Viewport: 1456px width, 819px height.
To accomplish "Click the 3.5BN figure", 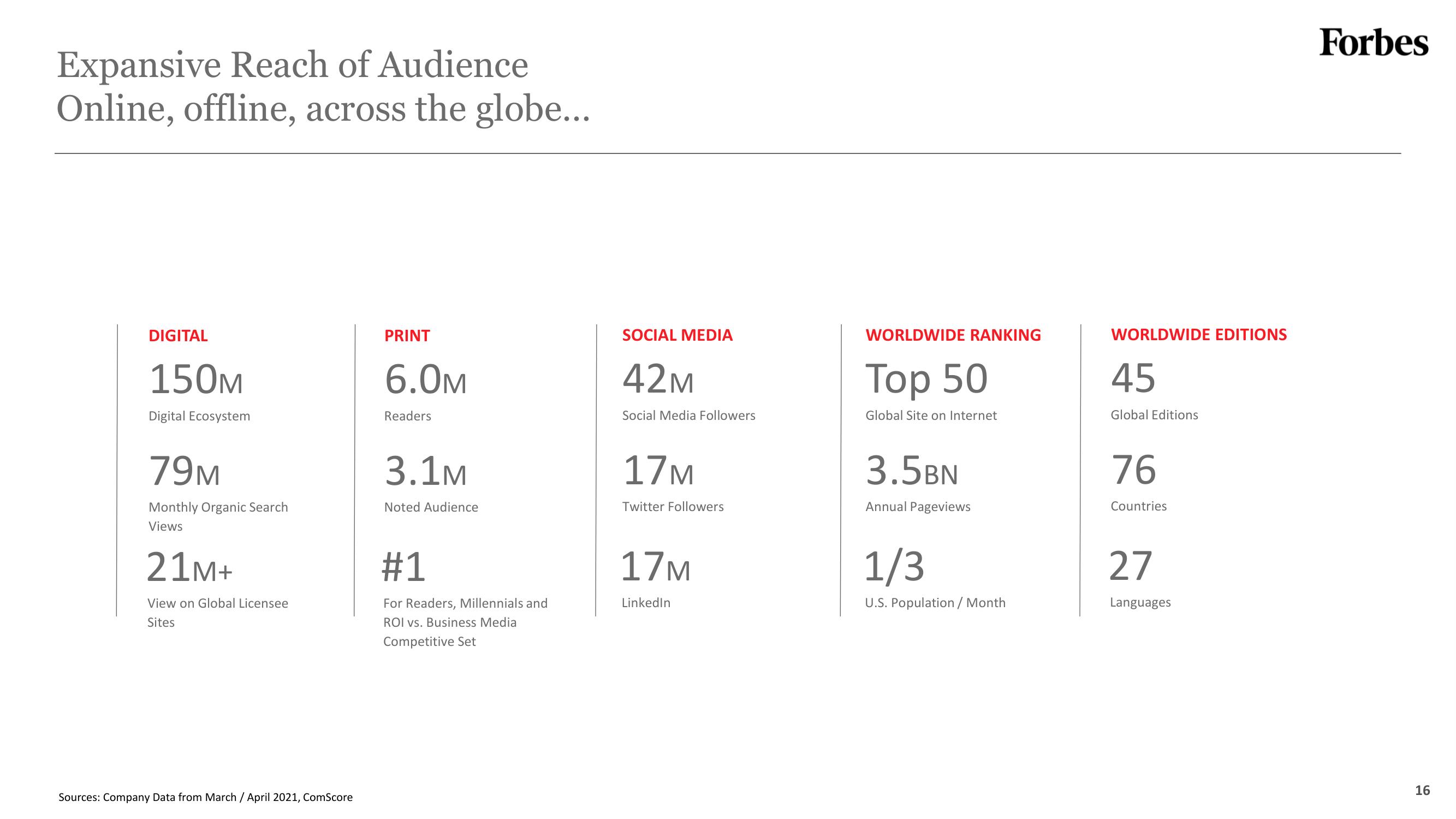I will click(x=912, y=471).
